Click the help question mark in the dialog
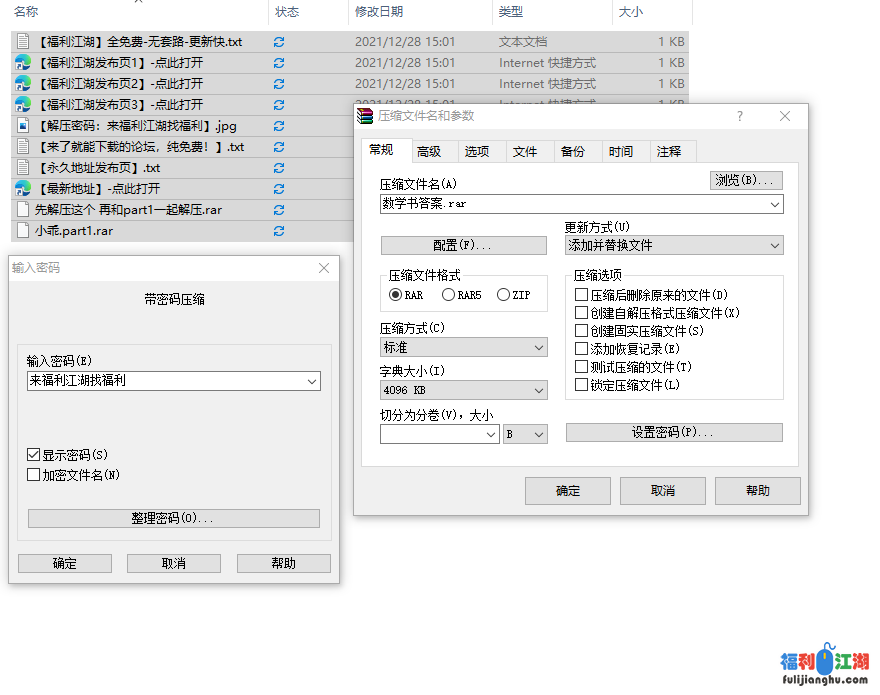The width and height of the screenshot is (880, 695). [739, 116]
